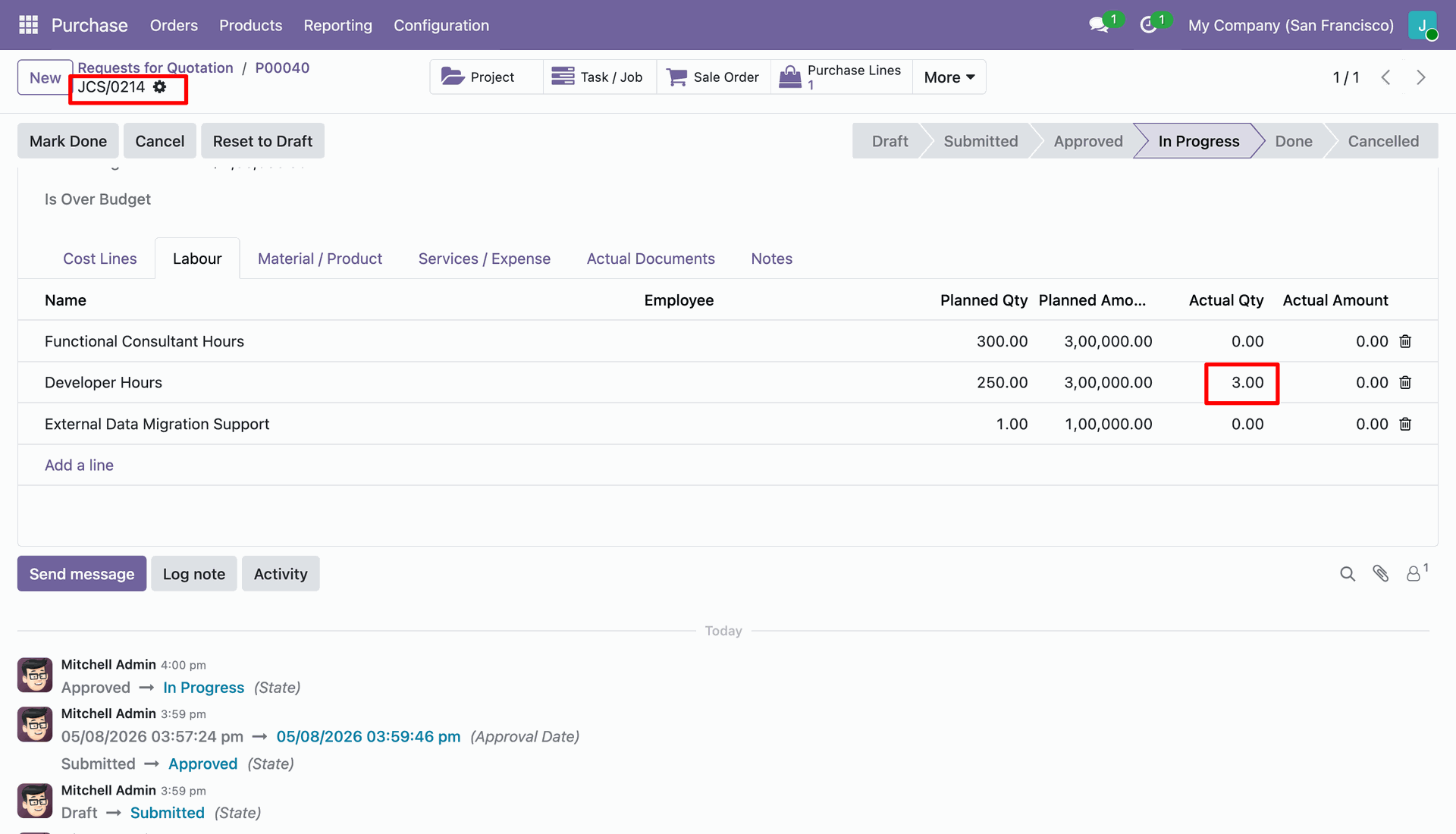The image size is (1456, 834).
Task: Open the followers person icon
Action: [1414, 574]
